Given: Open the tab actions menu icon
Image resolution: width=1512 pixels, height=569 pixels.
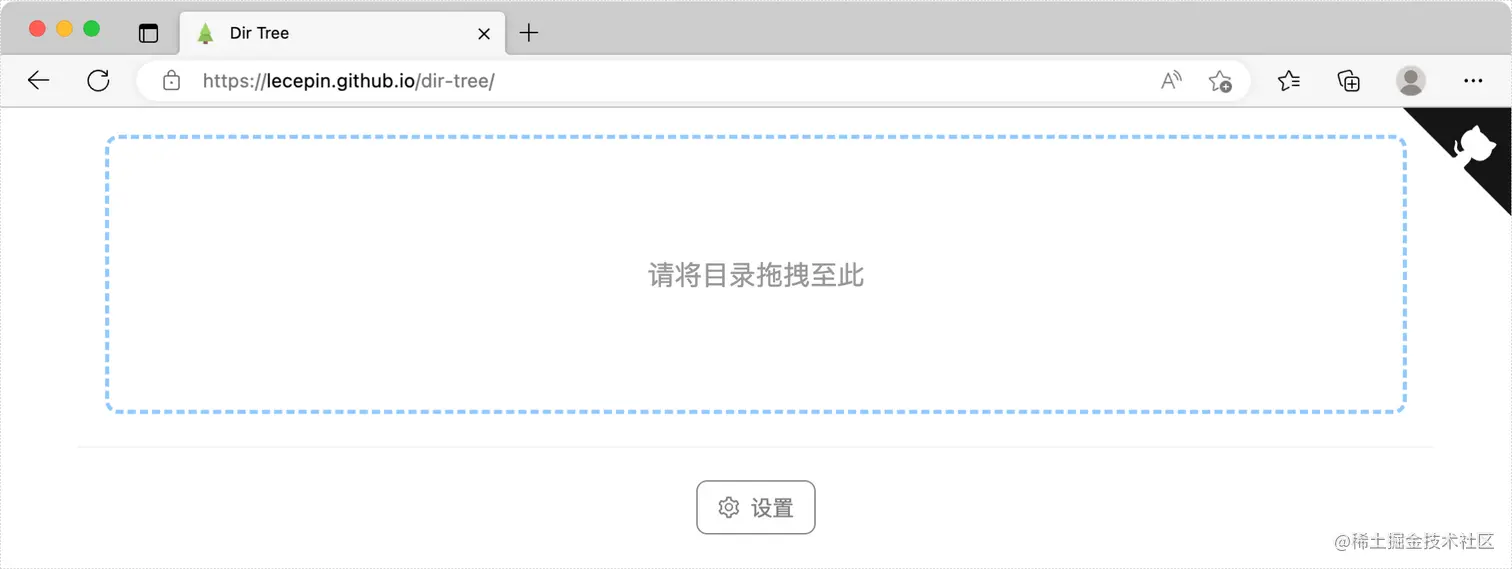Looking at the screenshot, I should [x=148, y=33].
